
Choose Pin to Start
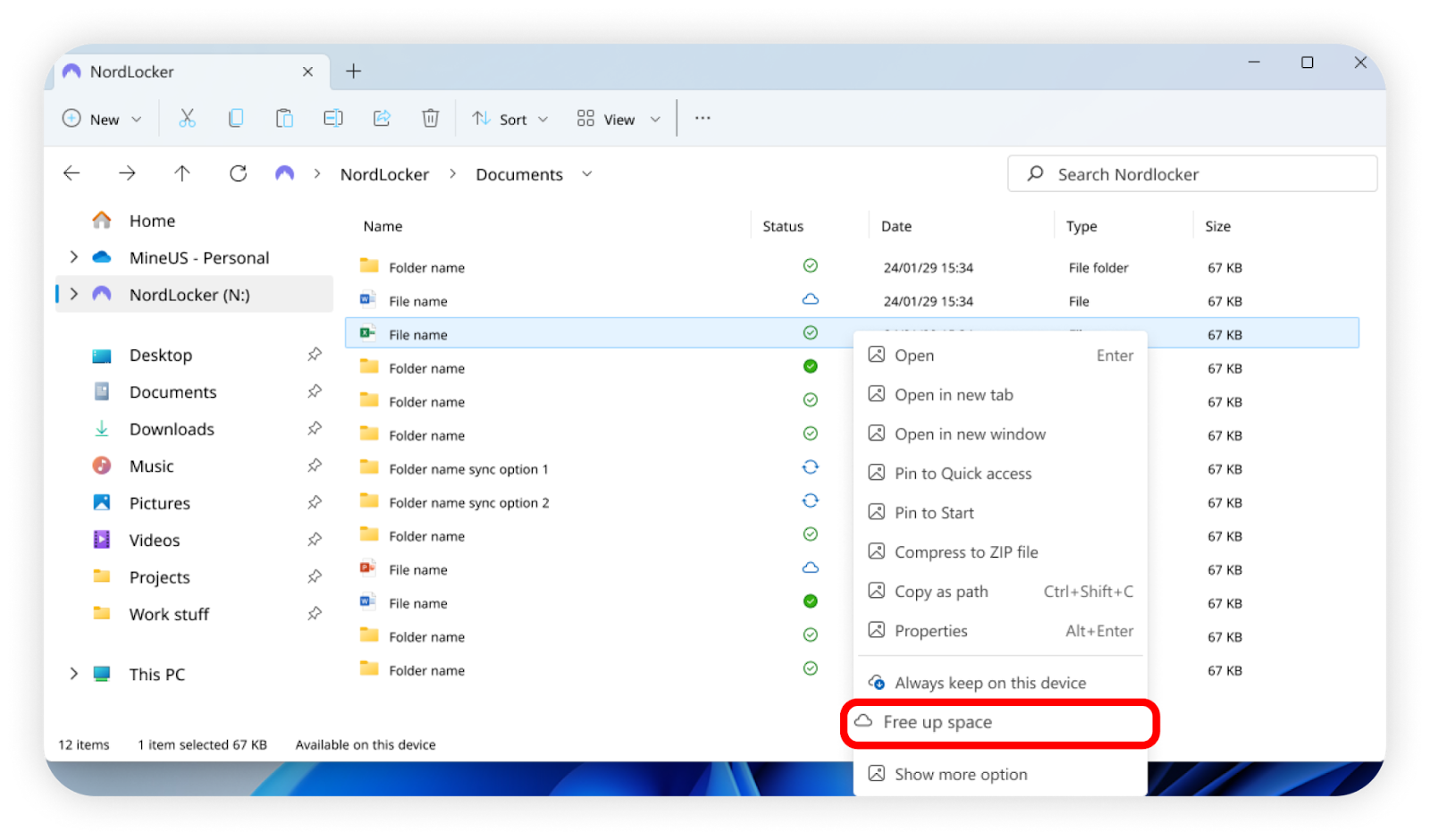(1000, 512)
